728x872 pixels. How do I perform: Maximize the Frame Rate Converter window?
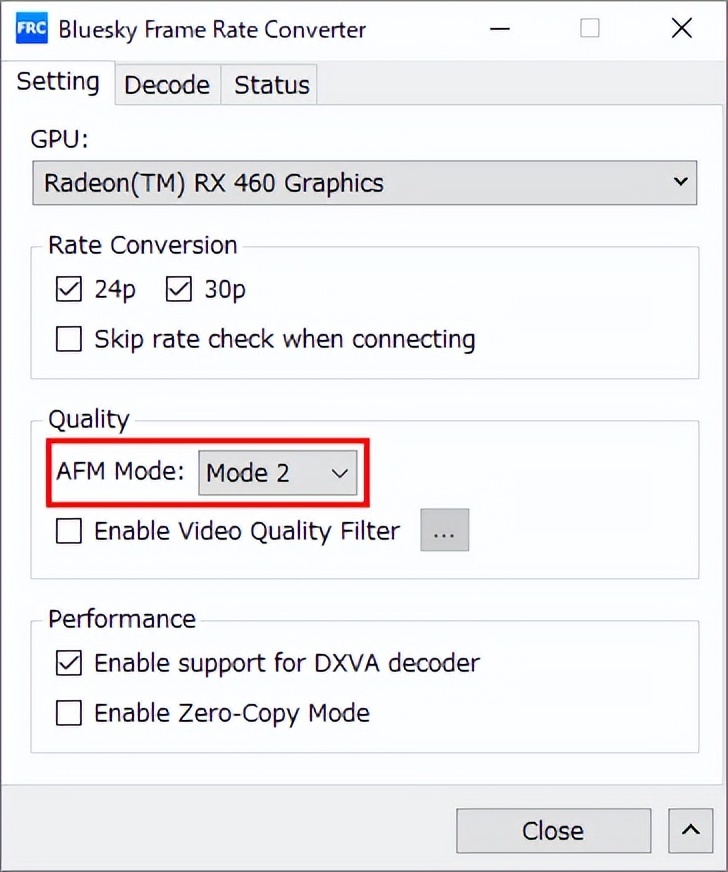click(590, 28)
